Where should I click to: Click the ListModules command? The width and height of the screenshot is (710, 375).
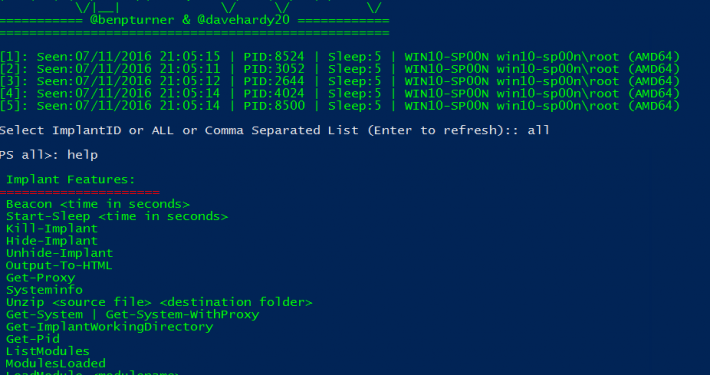pos(48,351)
